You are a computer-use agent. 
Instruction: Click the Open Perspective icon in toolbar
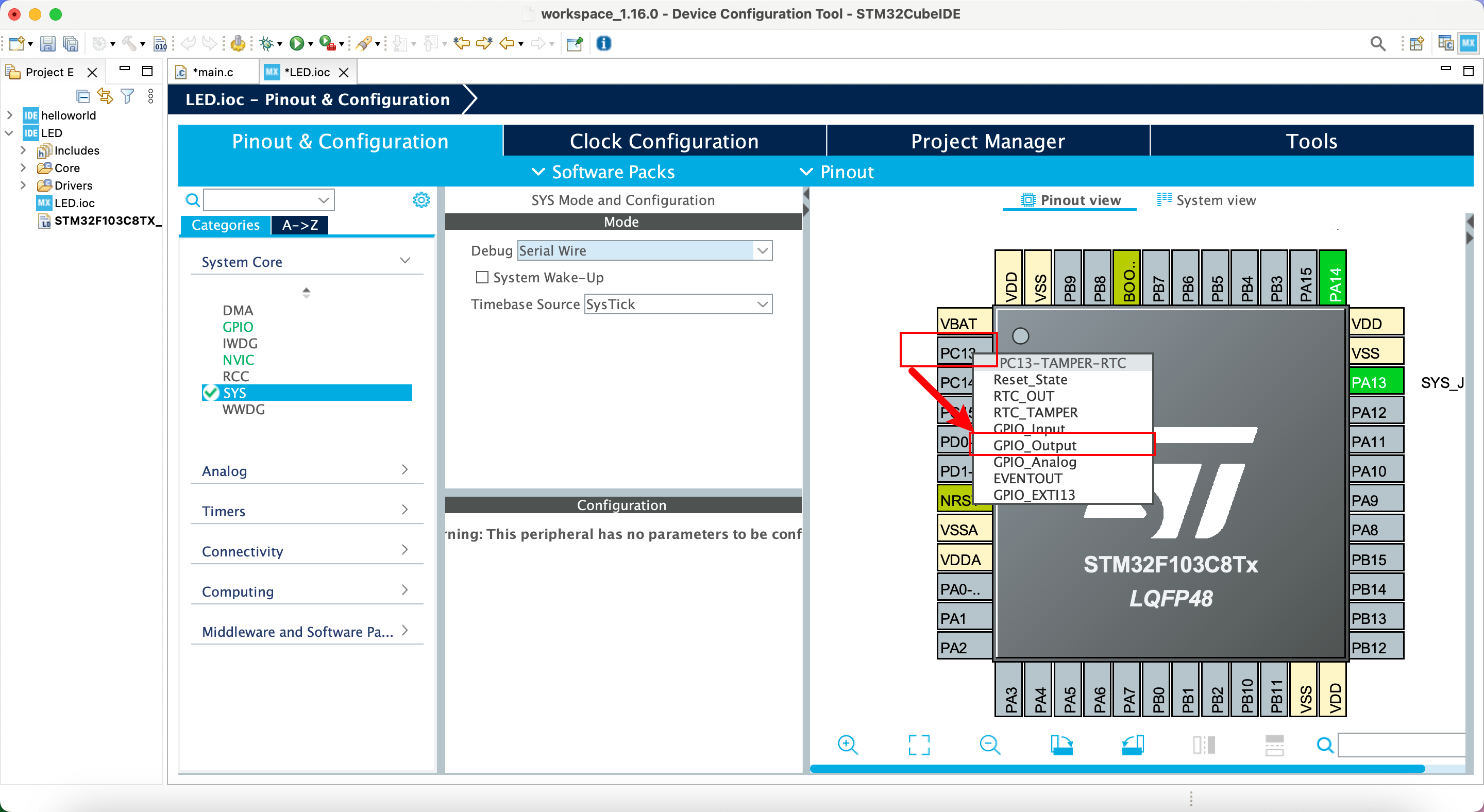1416,43
